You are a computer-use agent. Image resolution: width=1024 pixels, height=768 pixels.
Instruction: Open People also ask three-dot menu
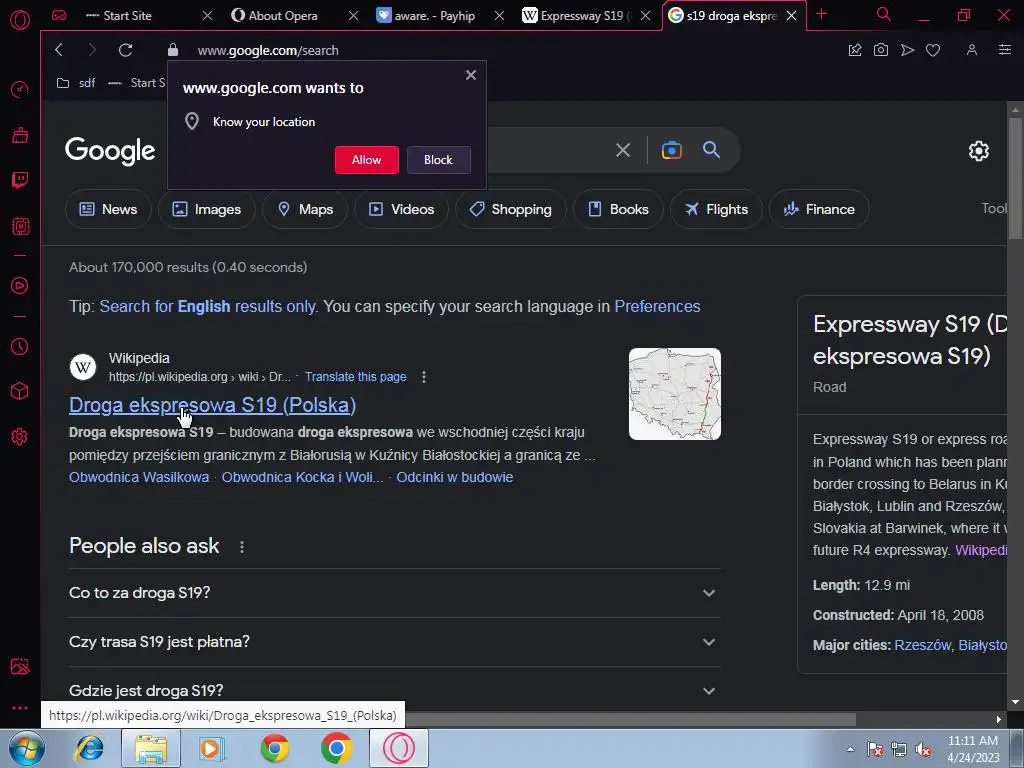(242, 547)
